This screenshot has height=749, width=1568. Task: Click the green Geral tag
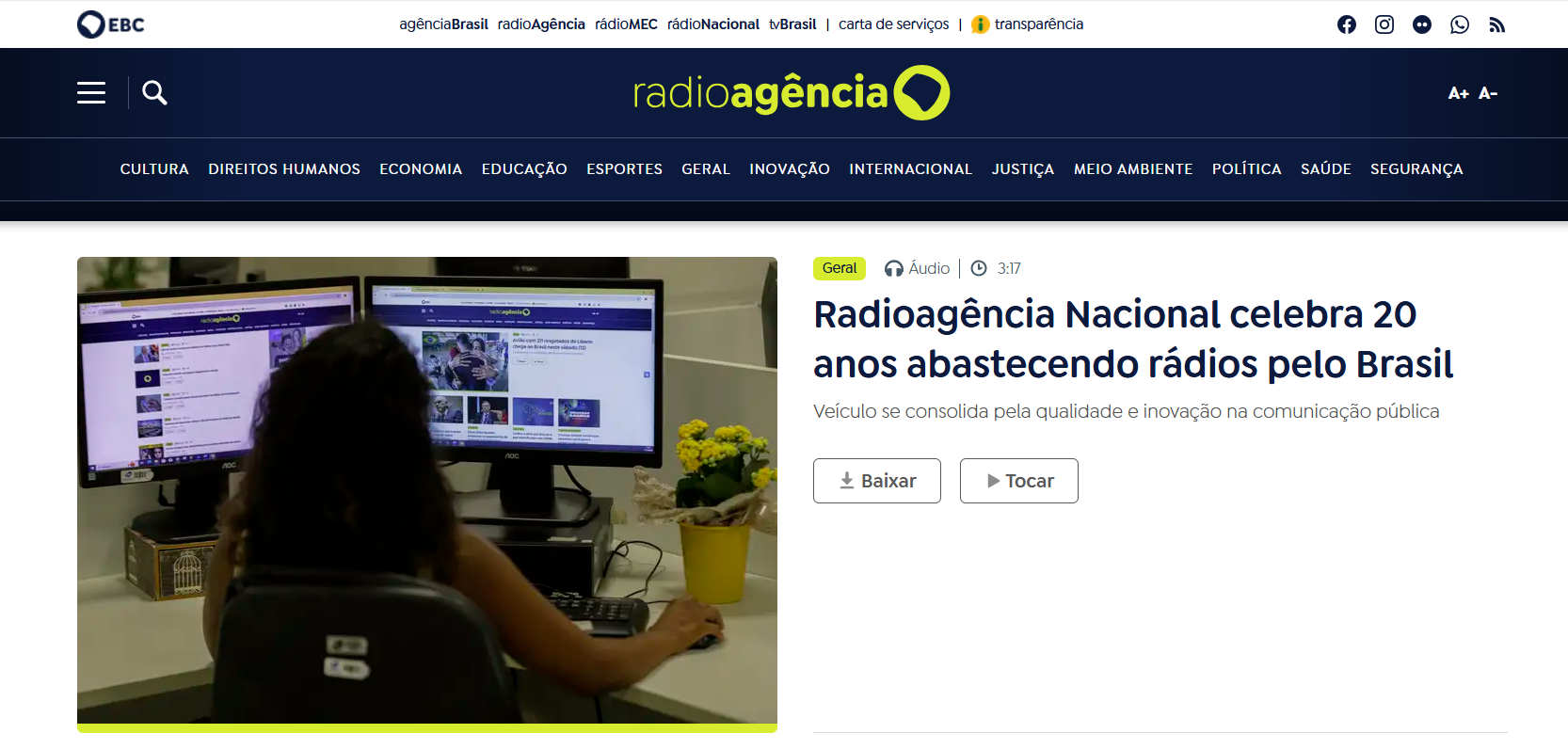(x=840, y=268)
